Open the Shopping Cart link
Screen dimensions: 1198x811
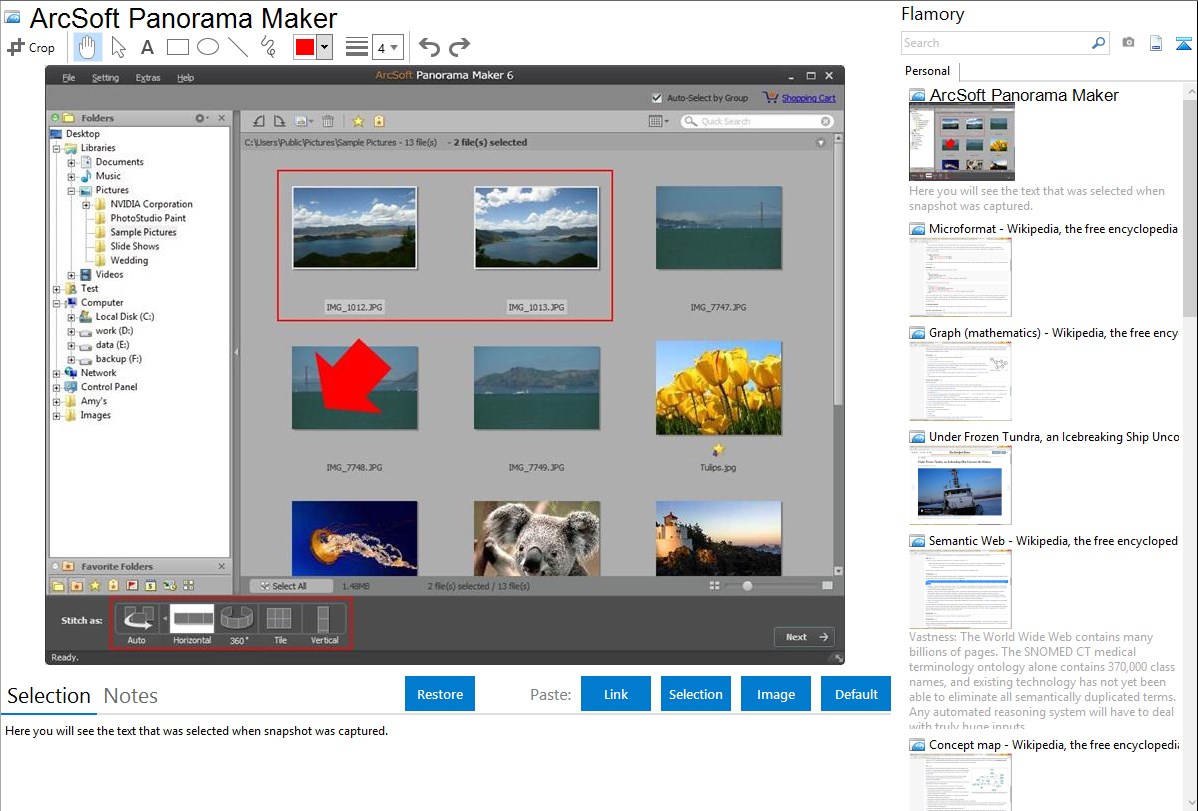808,98
